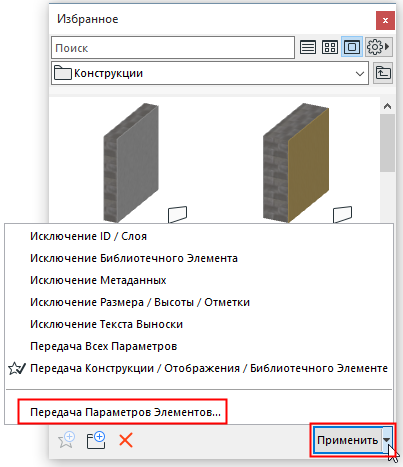Image resolution: width=403 pixels, height=467 pixels.
Task: Delete favorite with red X
Action: [x=126, y=440]
